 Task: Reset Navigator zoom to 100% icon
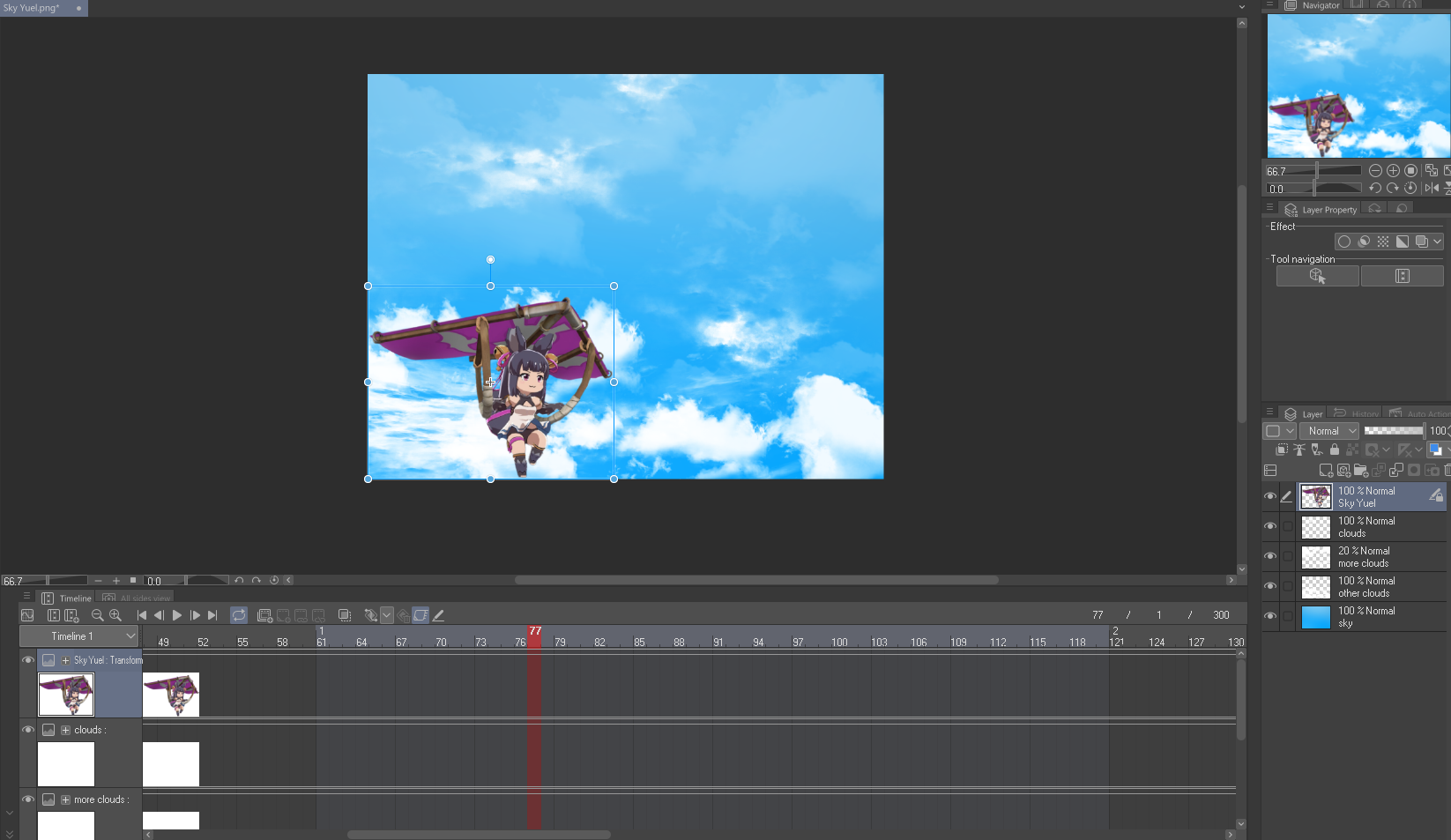click(1411, 171)
